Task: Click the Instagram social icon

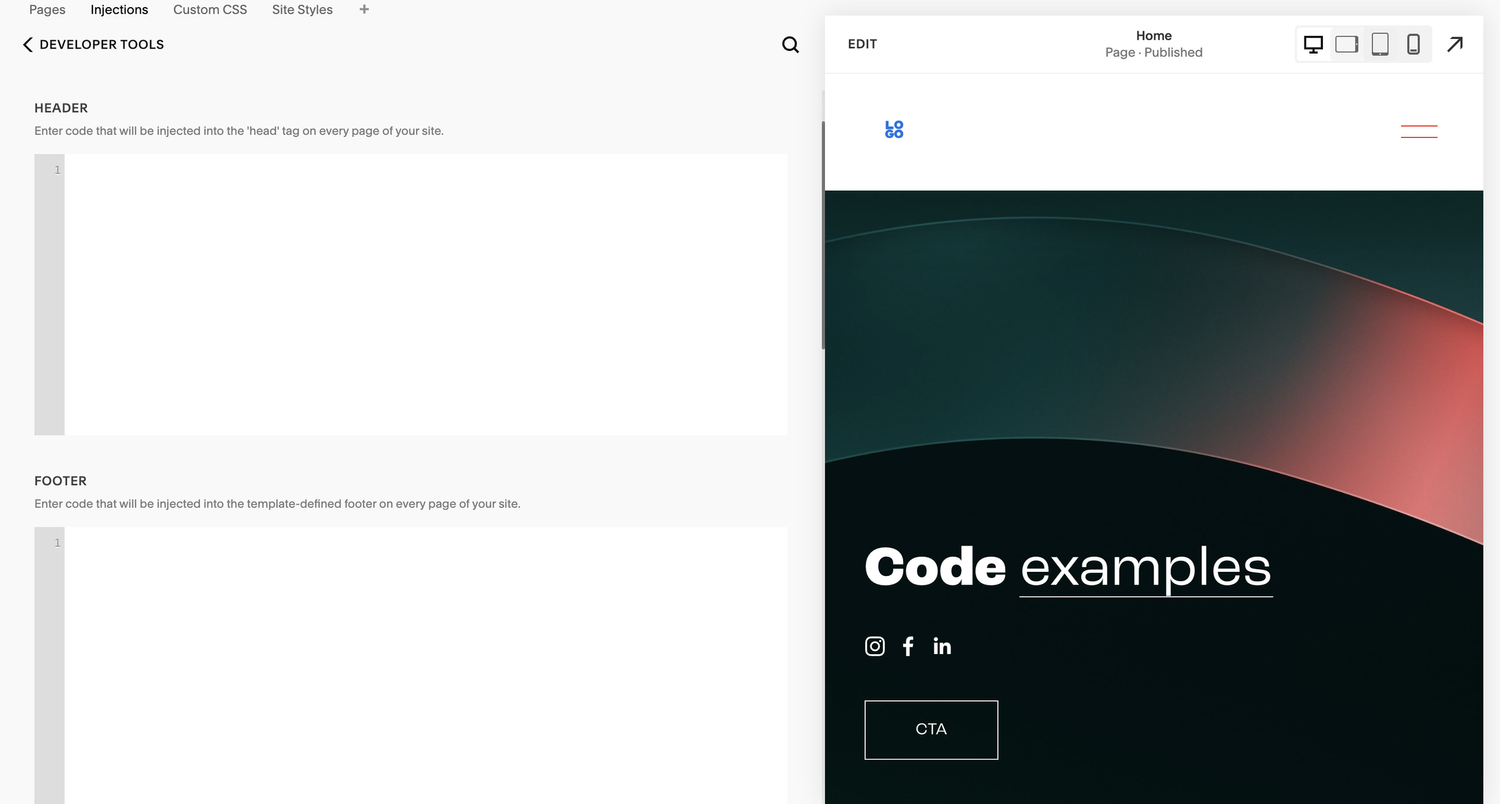Action: pos(874,646)
